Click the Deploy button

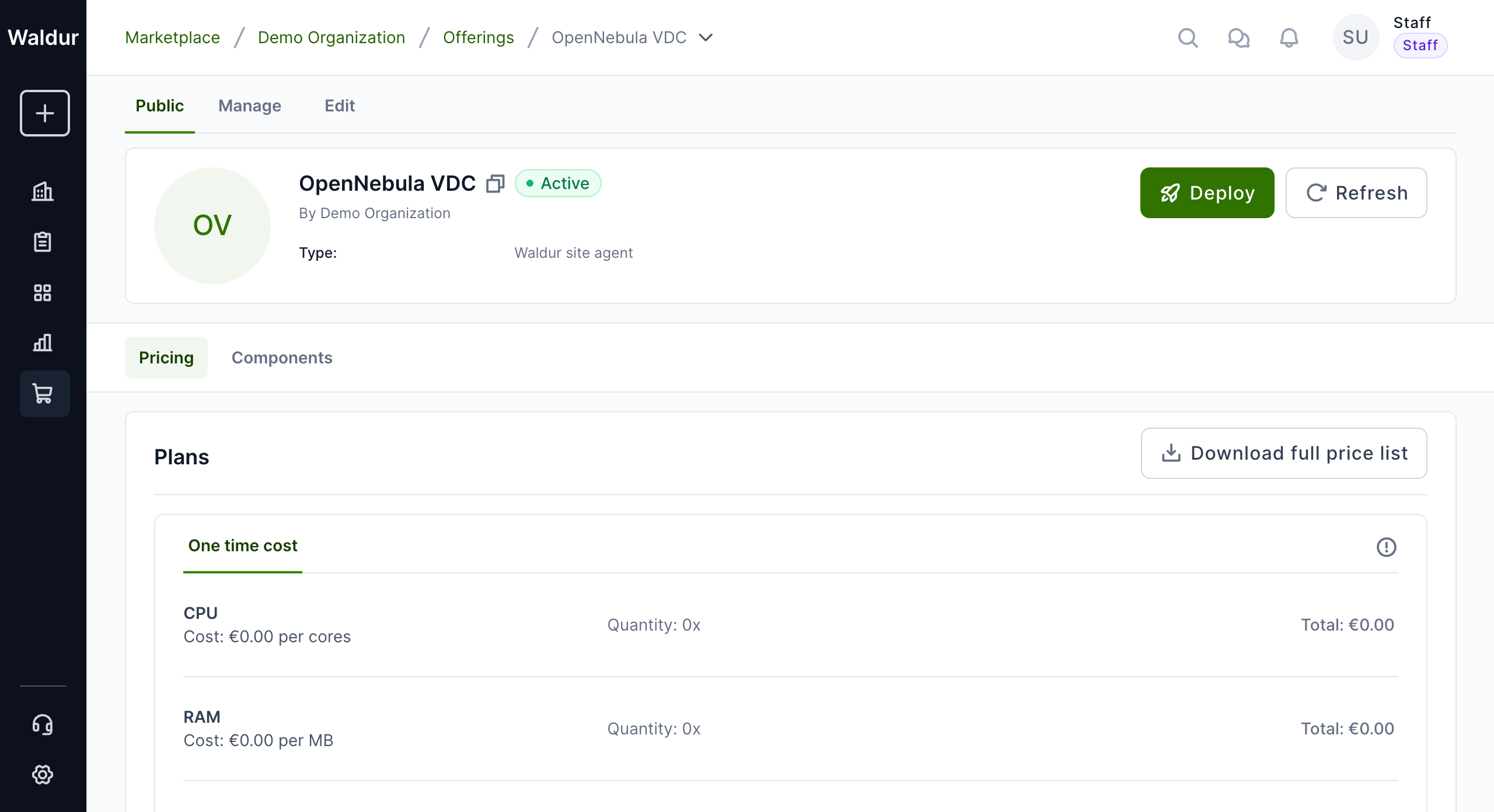[x=1207, y=193]
